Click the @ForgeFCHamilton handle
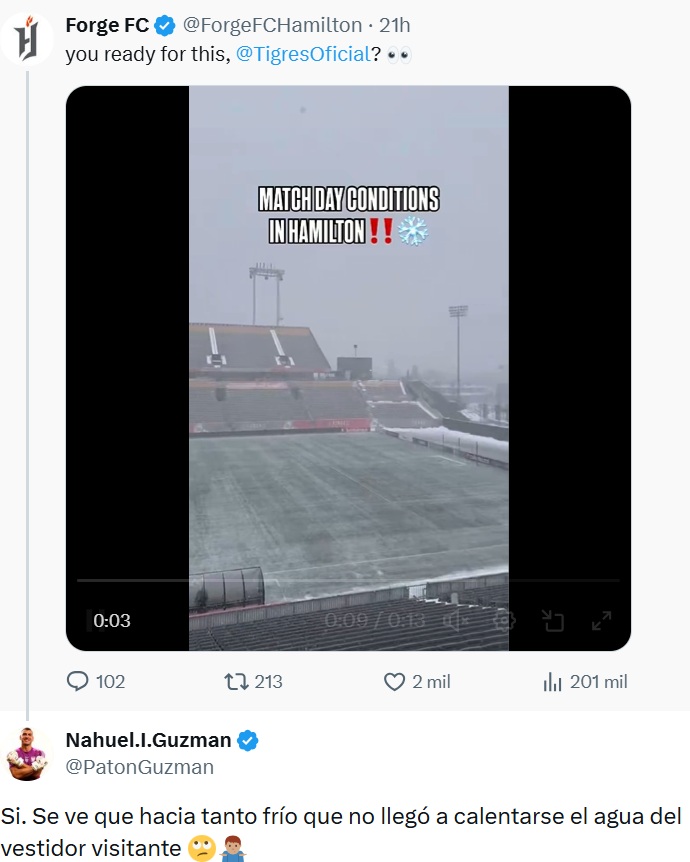This screenshot has width=690, height=862. tap(272, 26)
